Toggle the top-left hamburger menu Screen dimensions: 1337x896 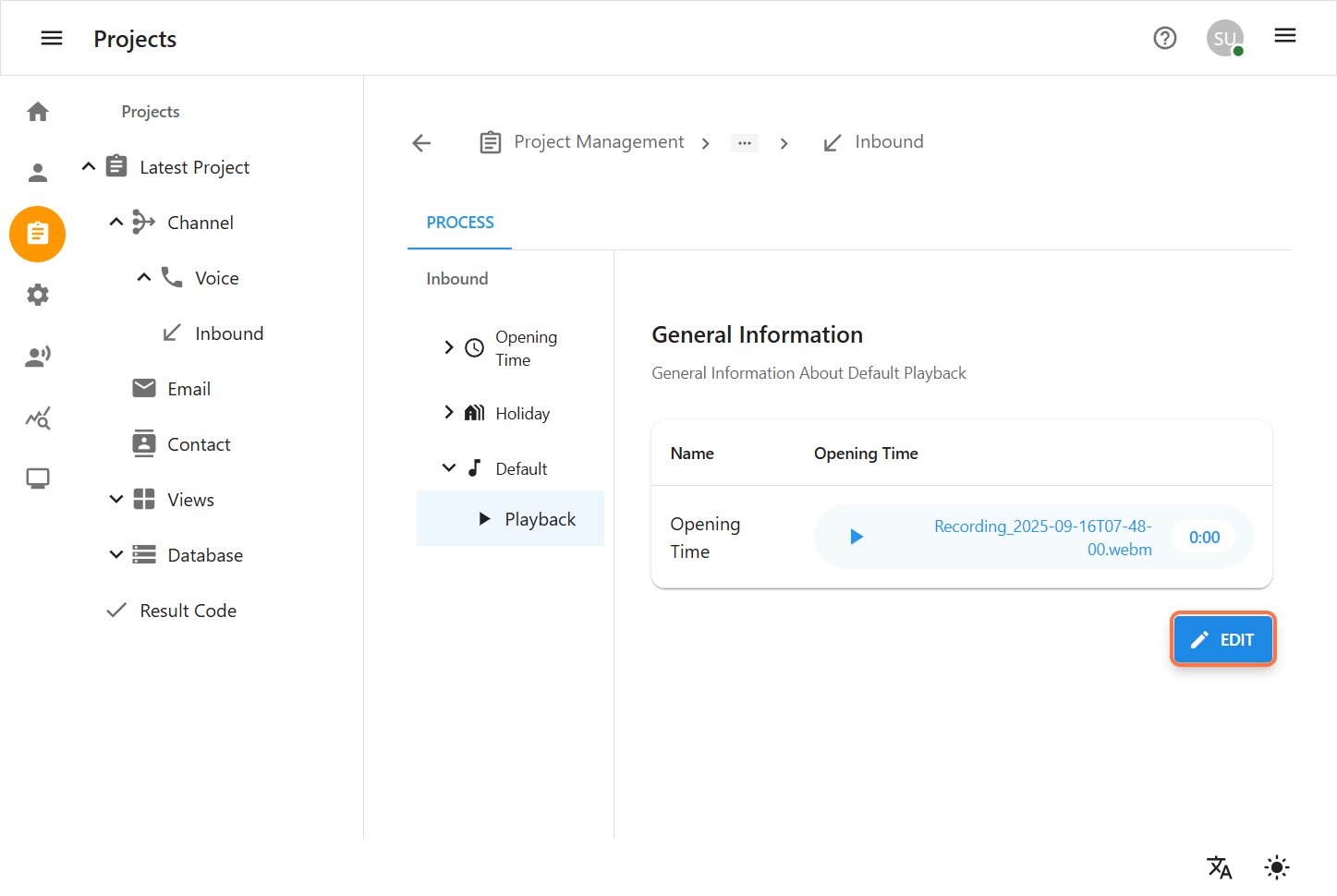click(x=52, y=38)
